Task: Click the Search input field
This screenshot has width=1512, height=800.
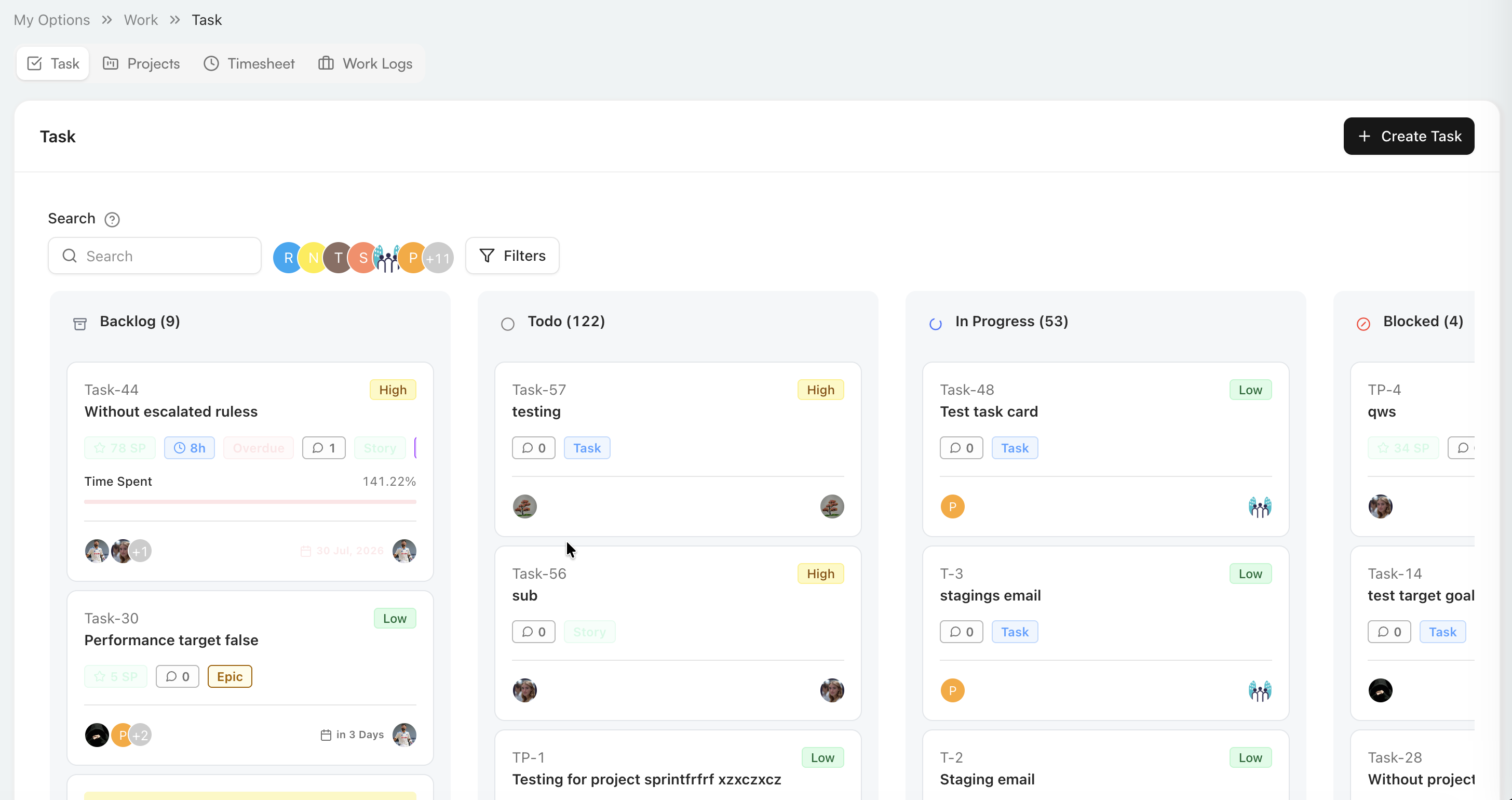Action: click(154, 256)
